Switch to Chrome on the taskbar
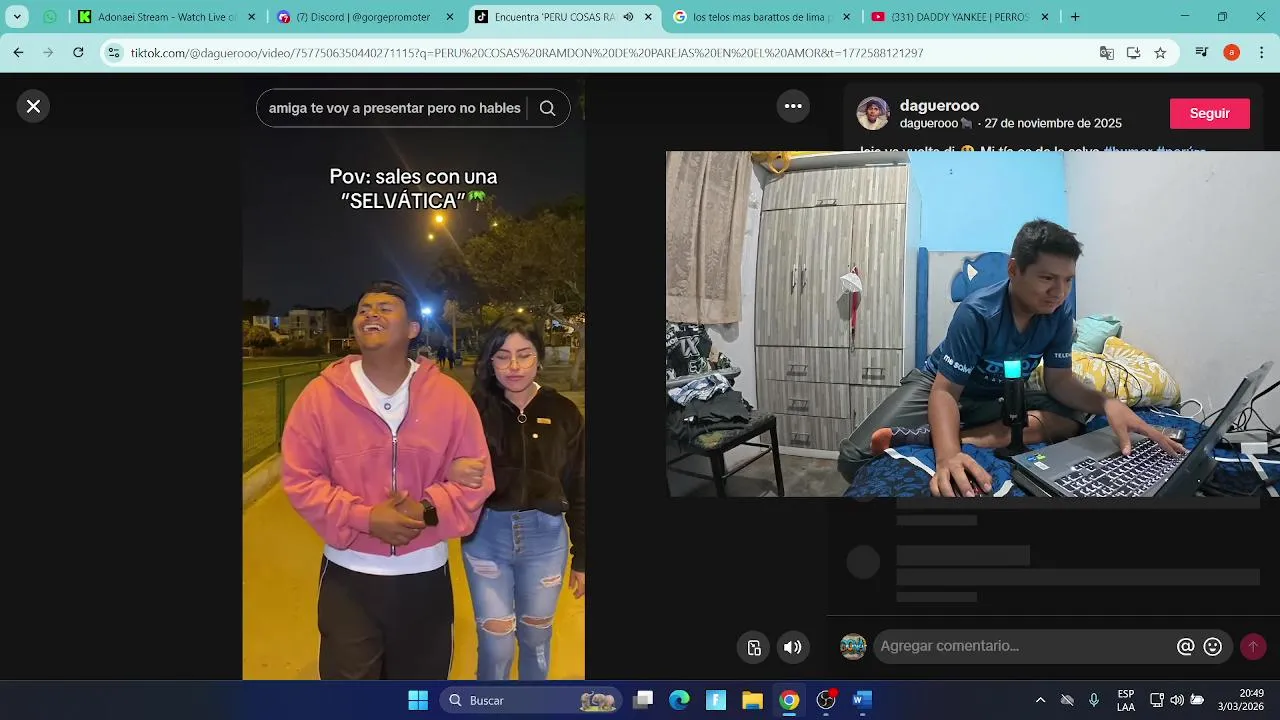1280x720 pixels. [790, 700]
